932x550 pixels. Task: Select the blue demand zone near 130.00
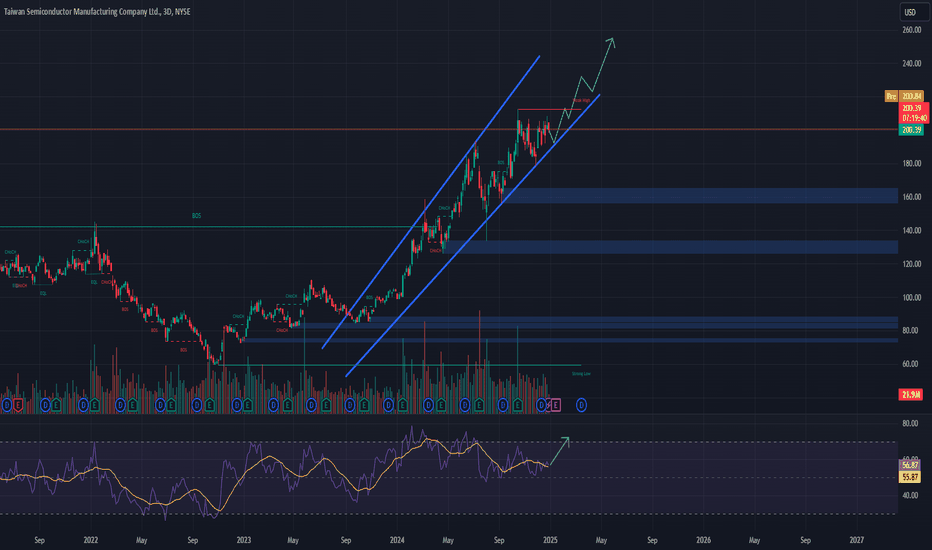click(672, 247)
